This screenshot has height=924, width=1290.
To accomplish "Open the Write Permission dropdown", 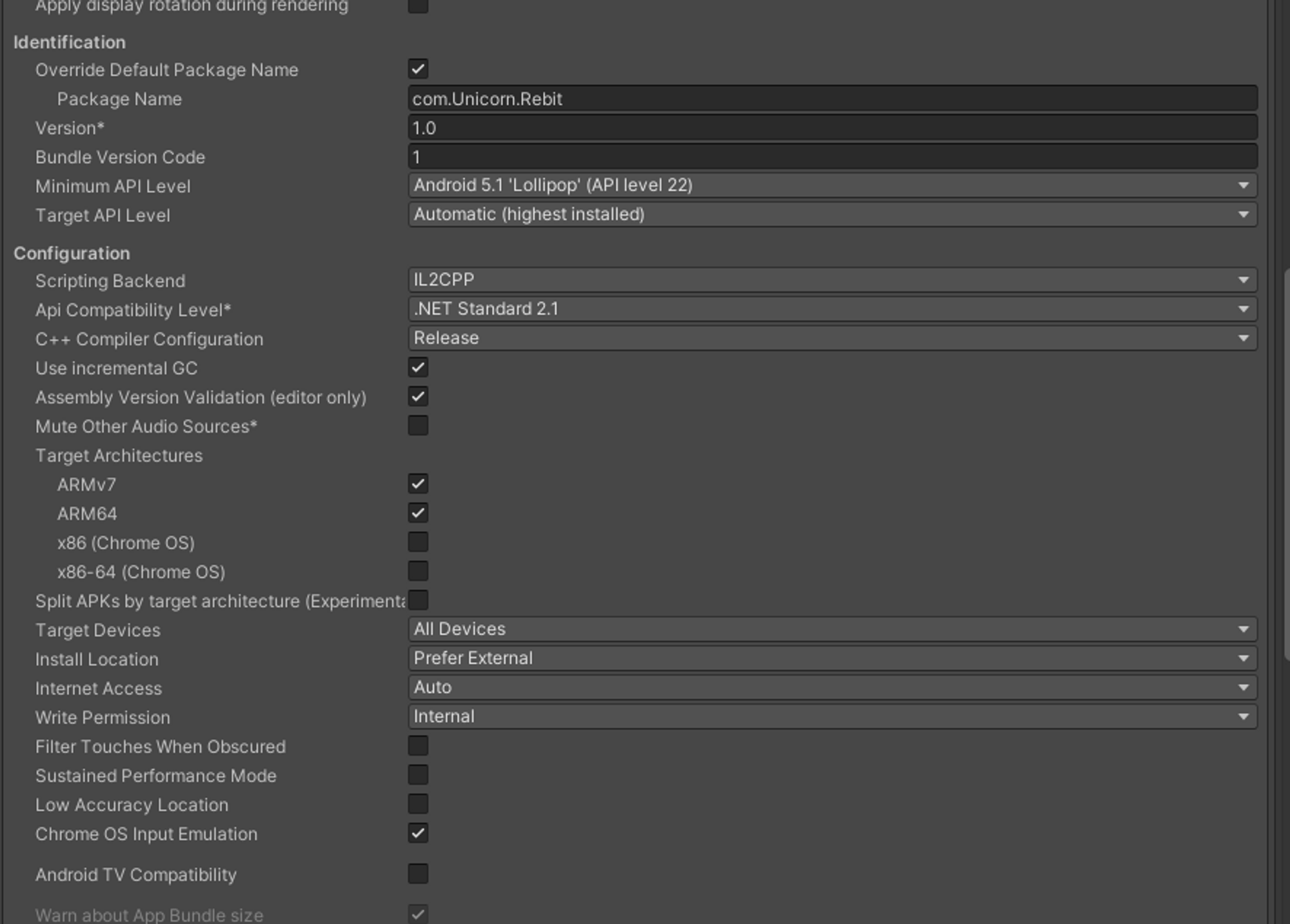I will (x=832, y=716).
